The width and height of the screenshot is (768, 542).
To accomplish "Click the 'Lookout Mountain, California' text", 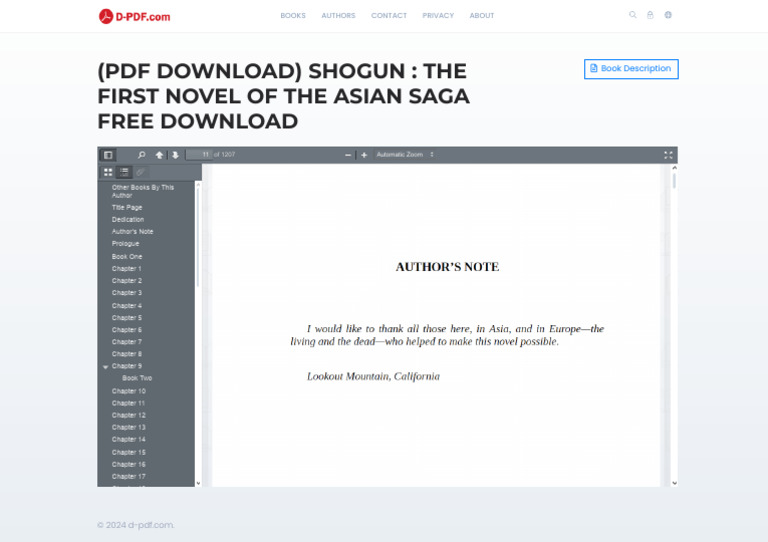I will point(373,376).
